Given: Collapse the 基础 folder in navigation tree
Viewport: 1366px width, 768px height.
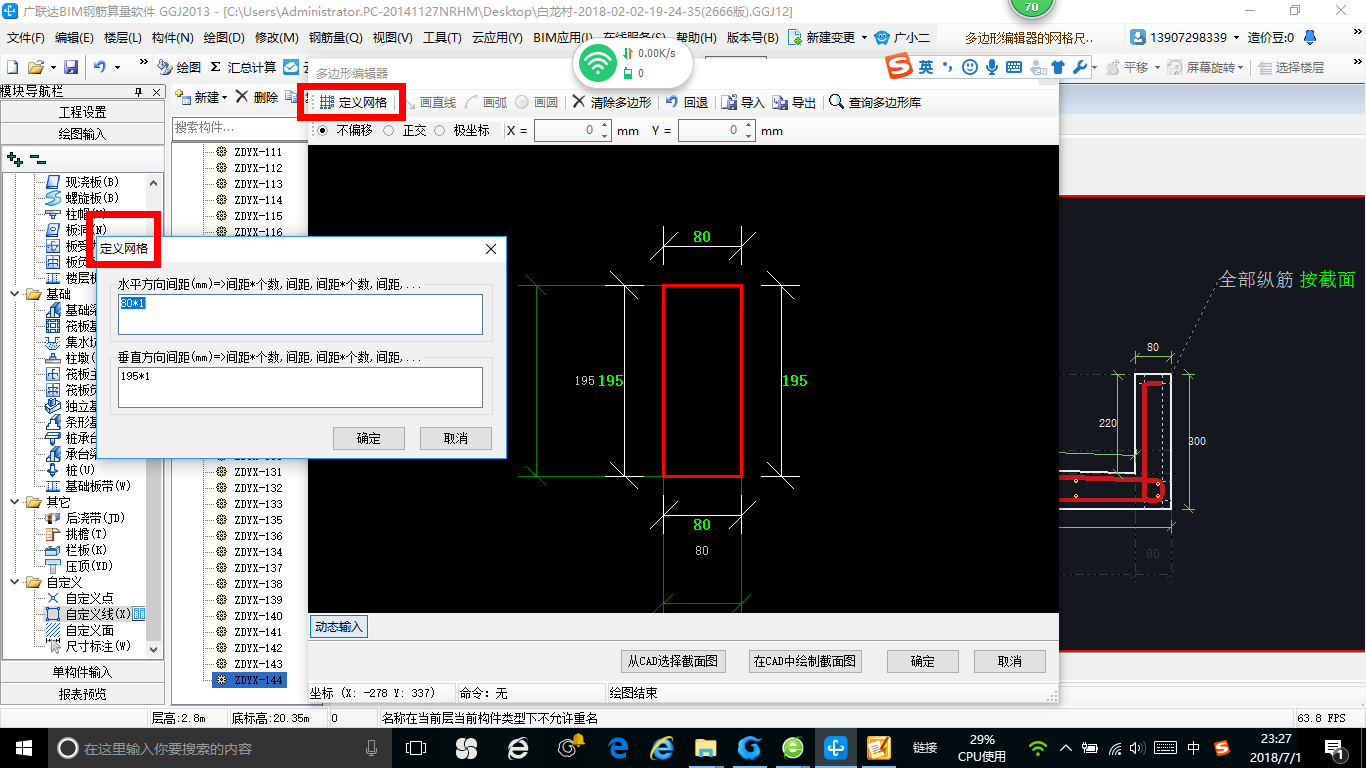Looking at the screenshot, I should point(15,294).
